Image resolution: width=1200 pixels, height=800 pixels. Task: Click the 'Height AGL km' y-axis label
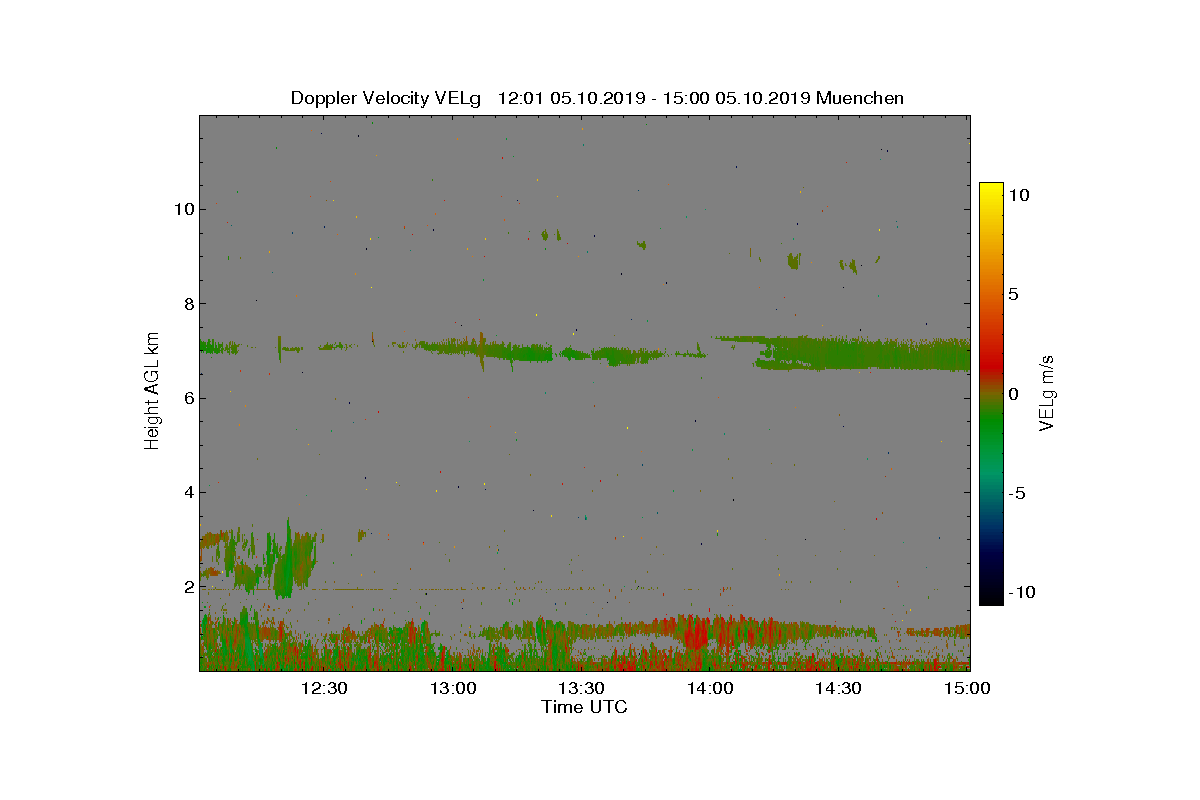152,390
